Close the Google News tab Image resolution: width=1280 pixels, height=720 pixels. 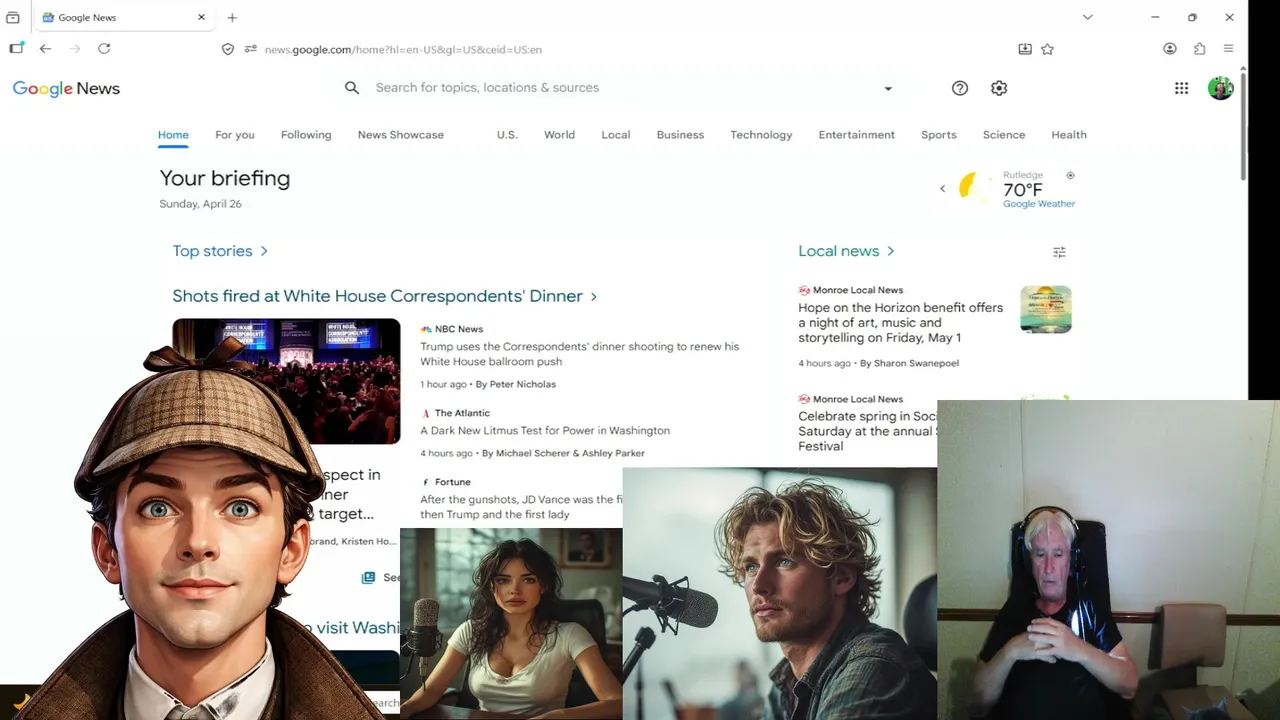201,17
